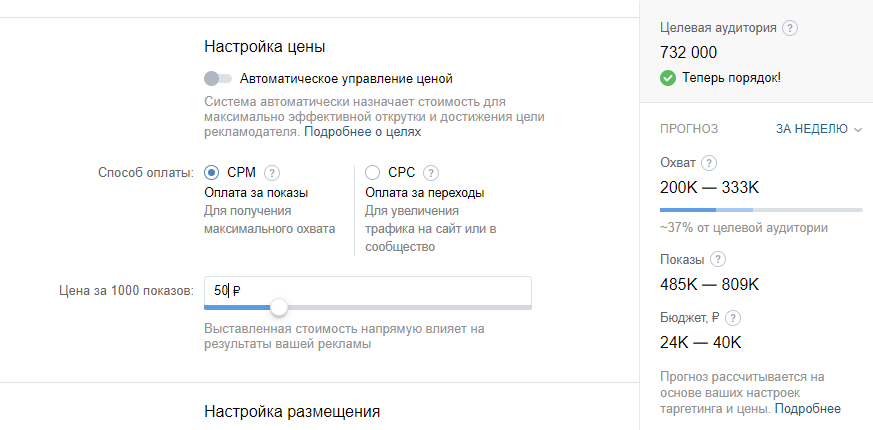Open help icon beside Целевая аудитория
The height and width of the screenshot is (430, 873).
(x=789, y=28)
